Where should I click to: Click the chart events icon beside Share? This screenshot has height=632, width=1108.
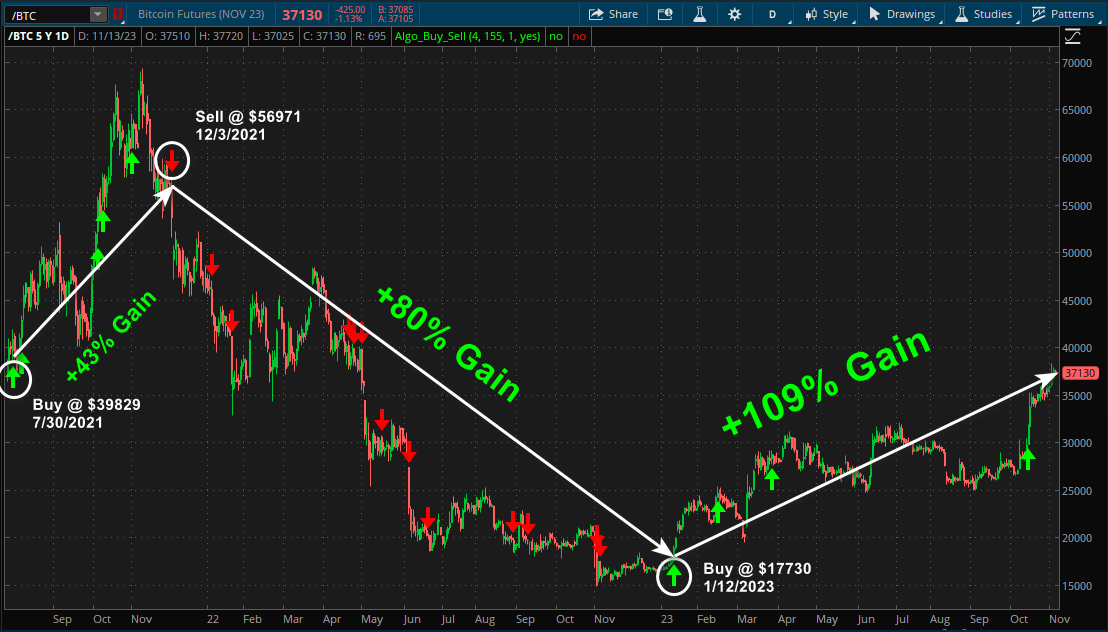[664, 14]
